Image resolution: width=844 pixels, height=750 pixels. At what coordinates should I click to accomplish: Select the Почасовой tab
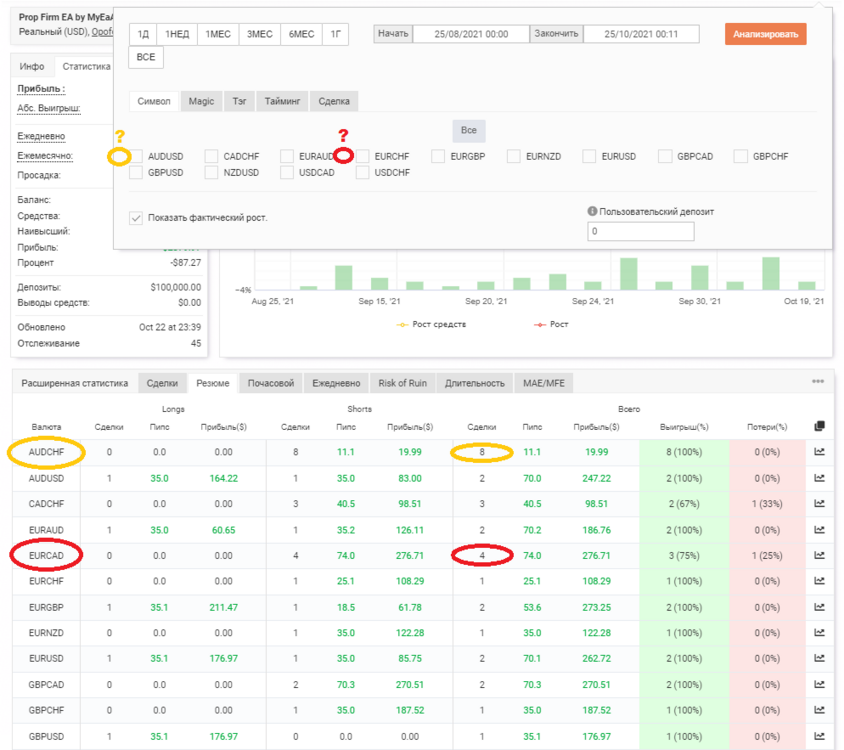pyautogui.click(x=271, y=383)
